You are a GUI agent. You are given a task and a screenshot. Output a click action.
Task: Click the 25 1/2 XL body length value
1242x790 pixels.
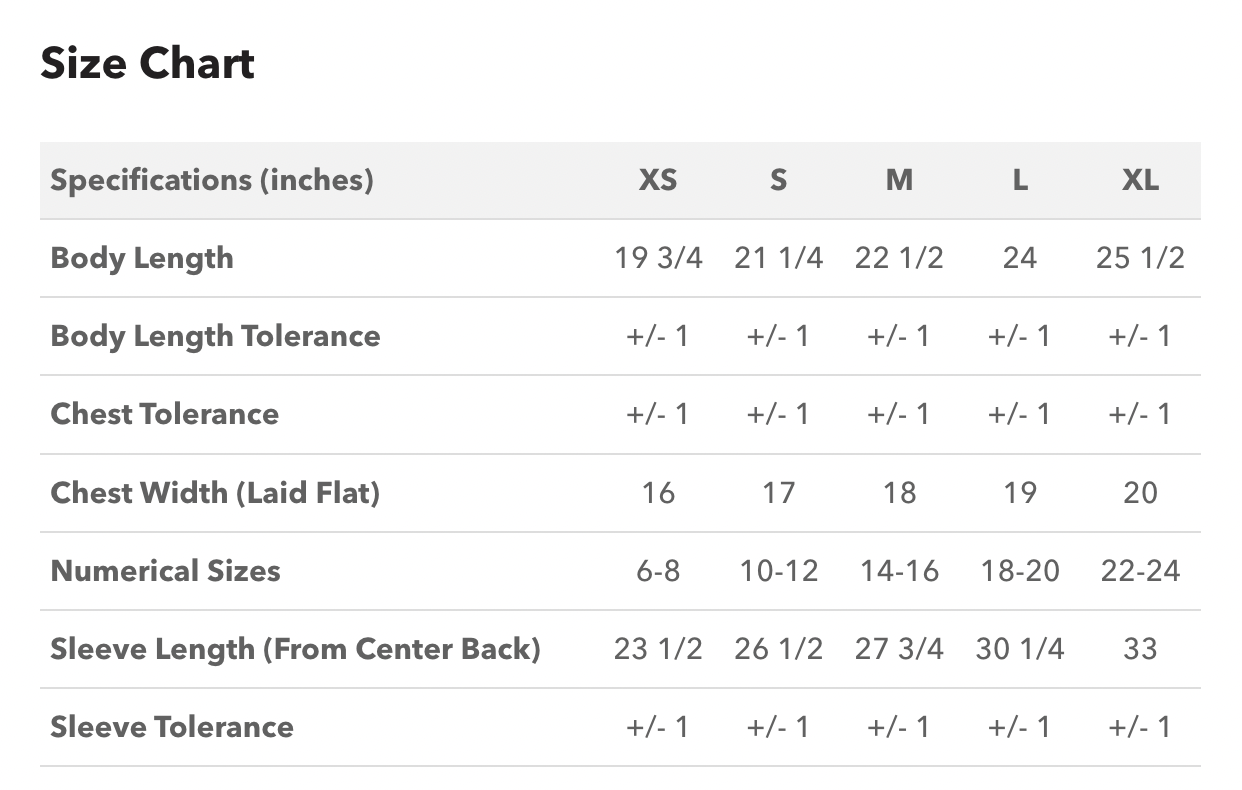coord(1140,258)
